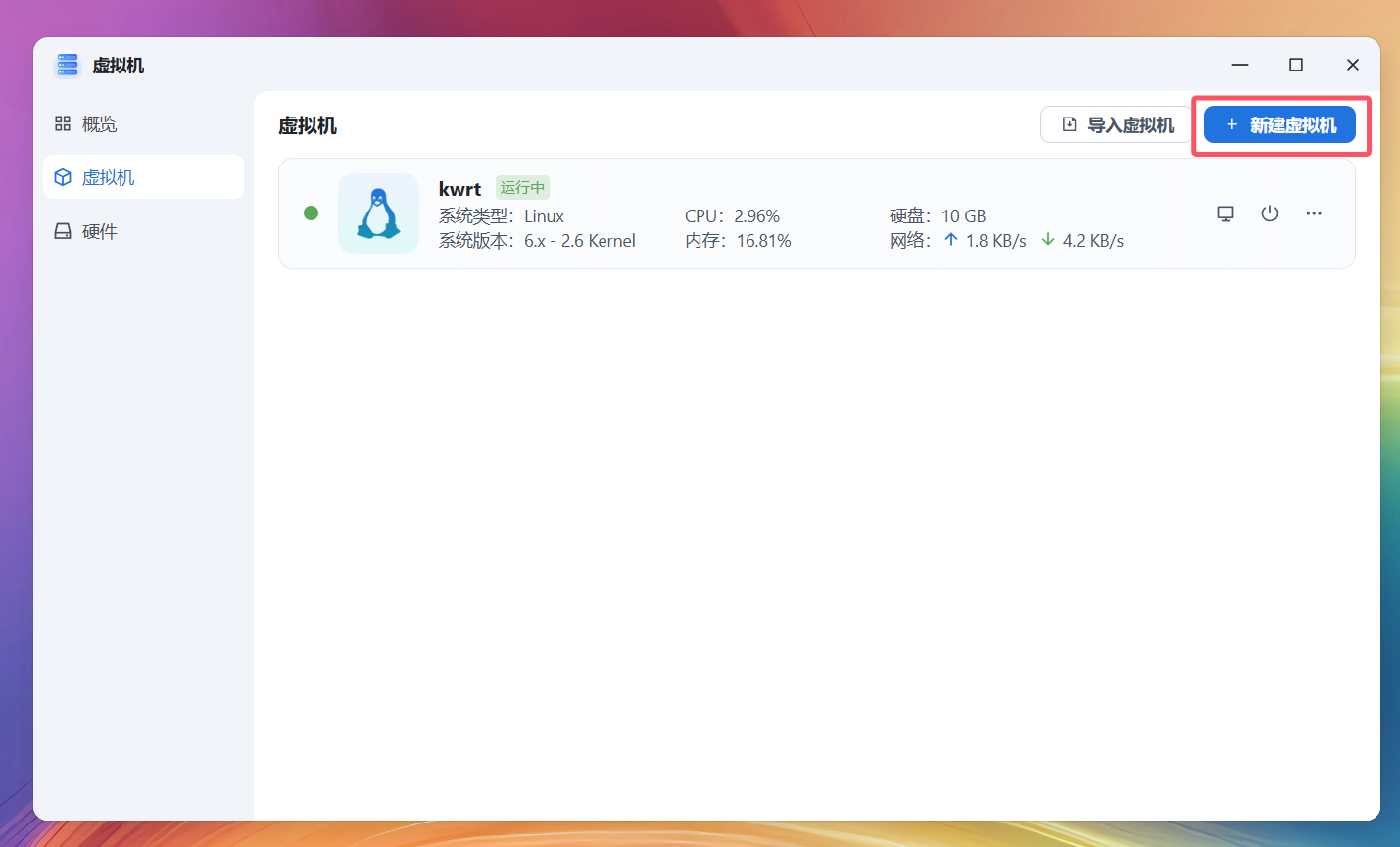Toggle kwrt power state with power button

point(1270,212)
